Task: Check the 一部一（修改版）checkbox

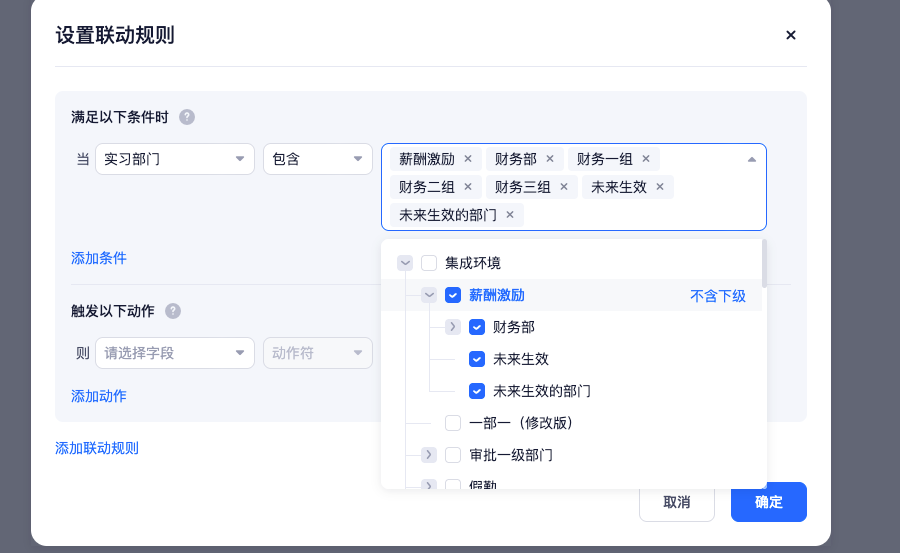Action: [x=453, y=423]
